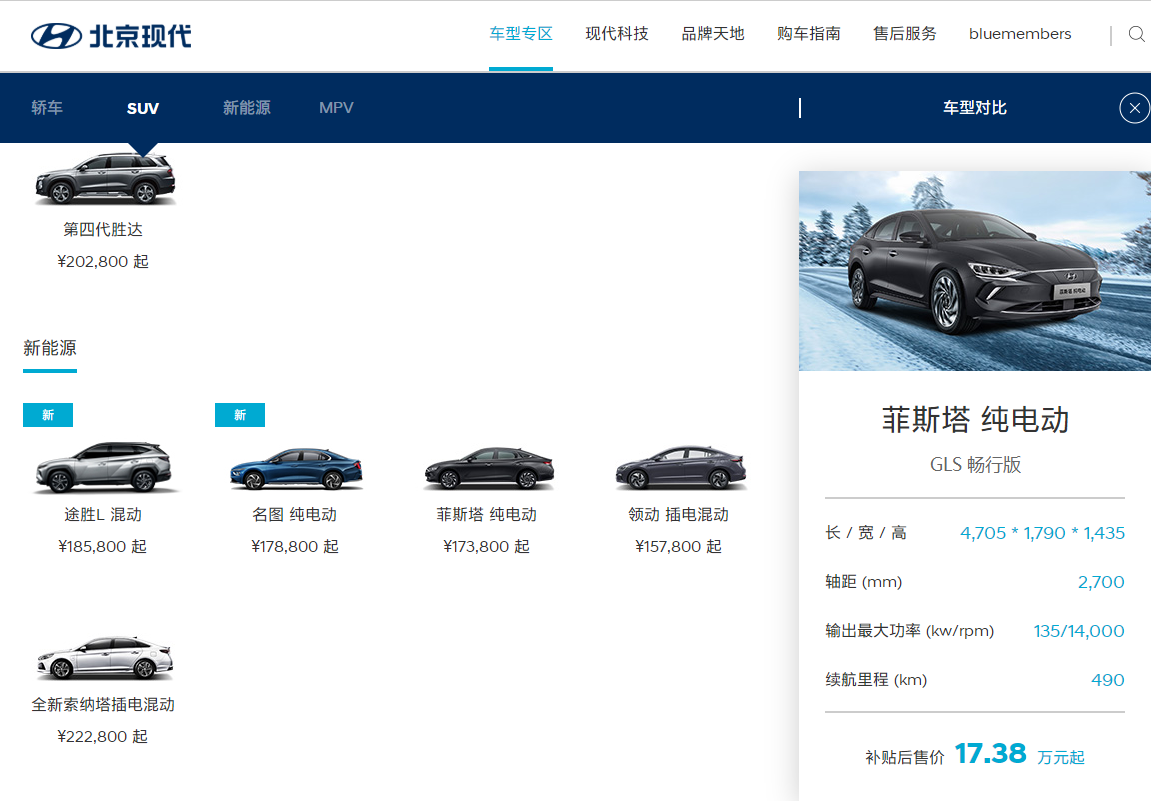1151x801 pixels.
Task: Open the bluemembers menu
Action: (x=1020, y=34)
